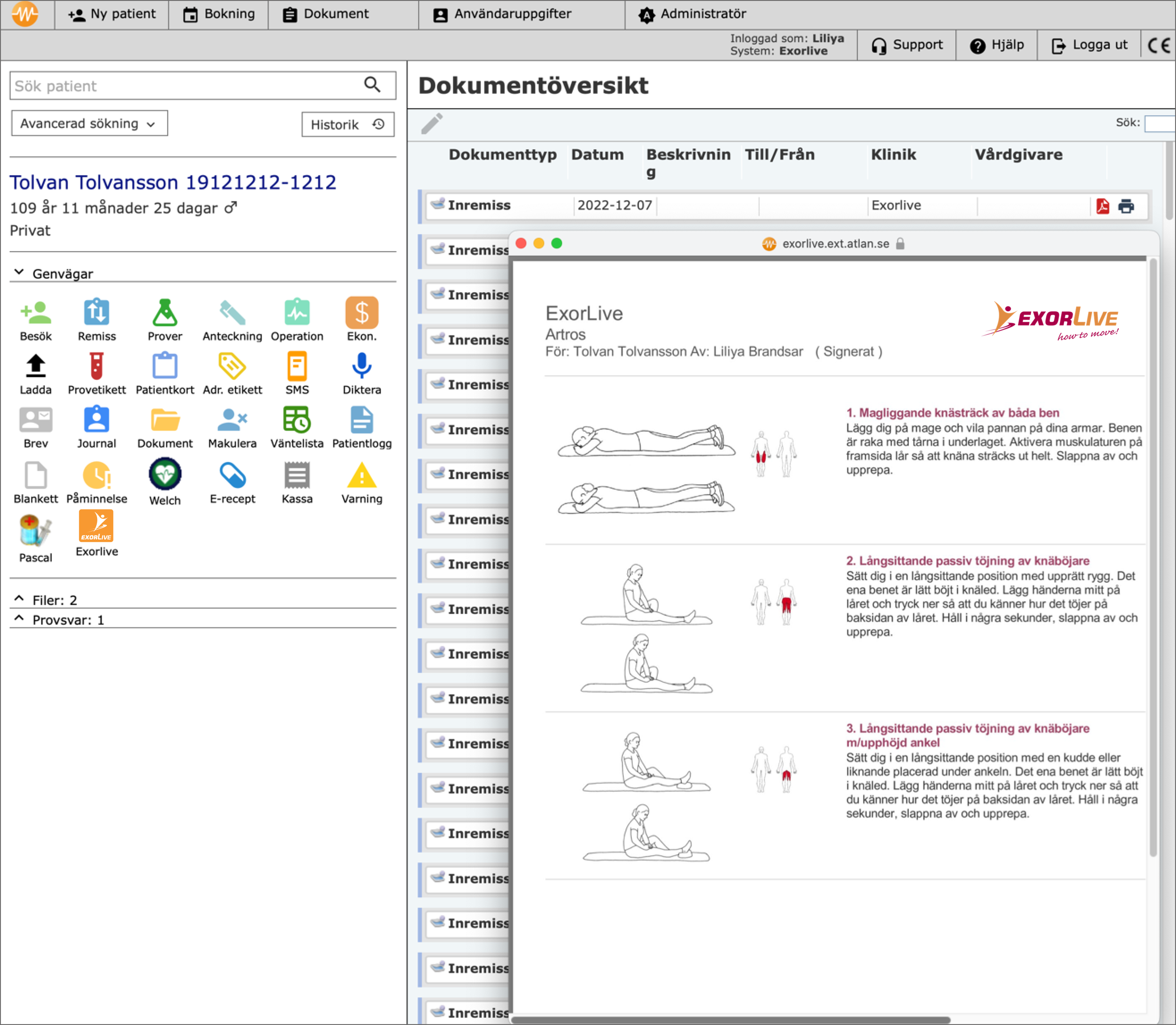Click the prone knee extension exercise illustration

646,469
